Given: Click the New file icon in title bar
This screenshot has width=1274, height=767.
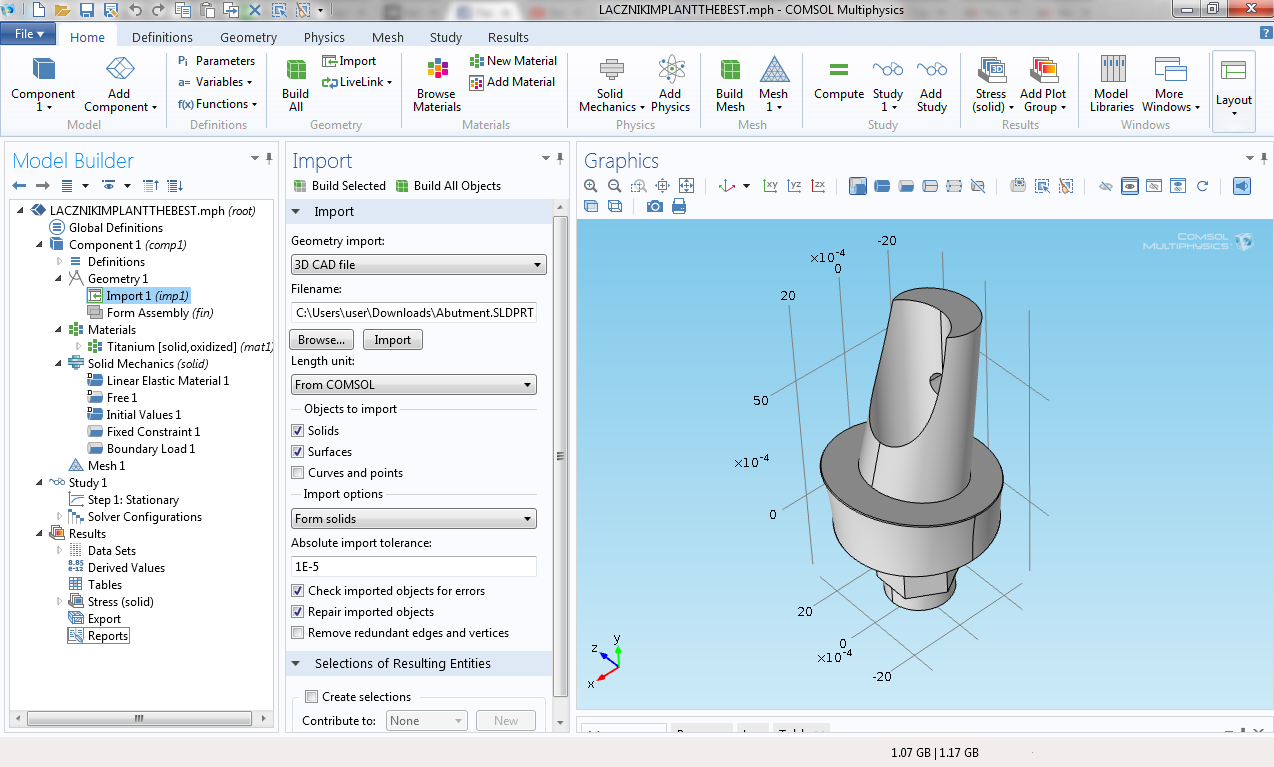Looking at the screenshot, I should [38, 10].
